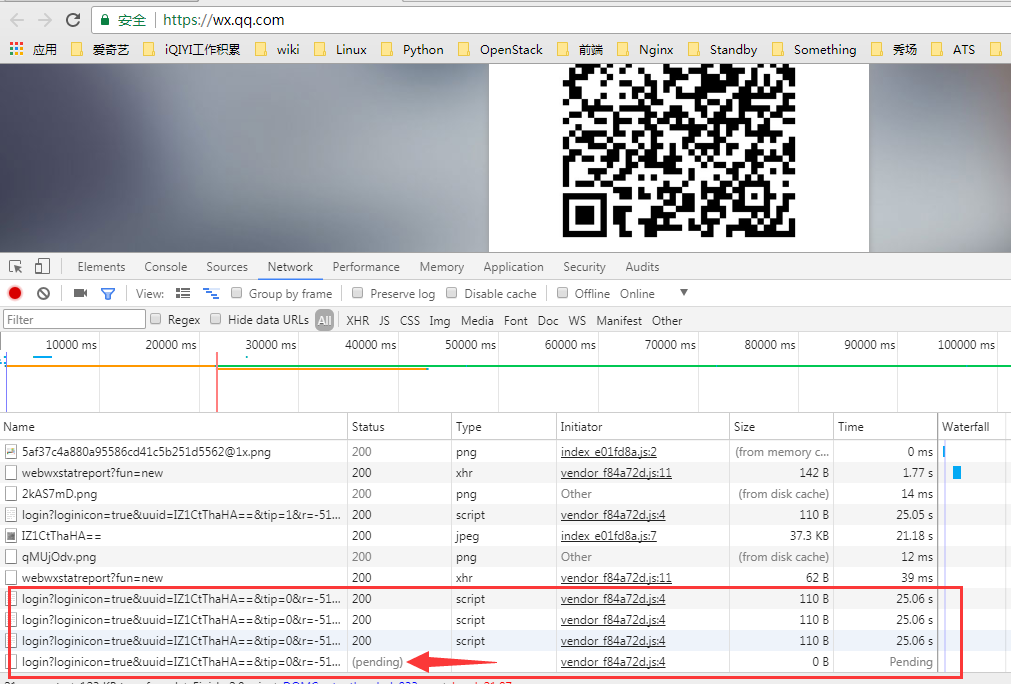
Task: Open the iQIYI工作积累 bookmark folder
Action: tap(191, 49)
